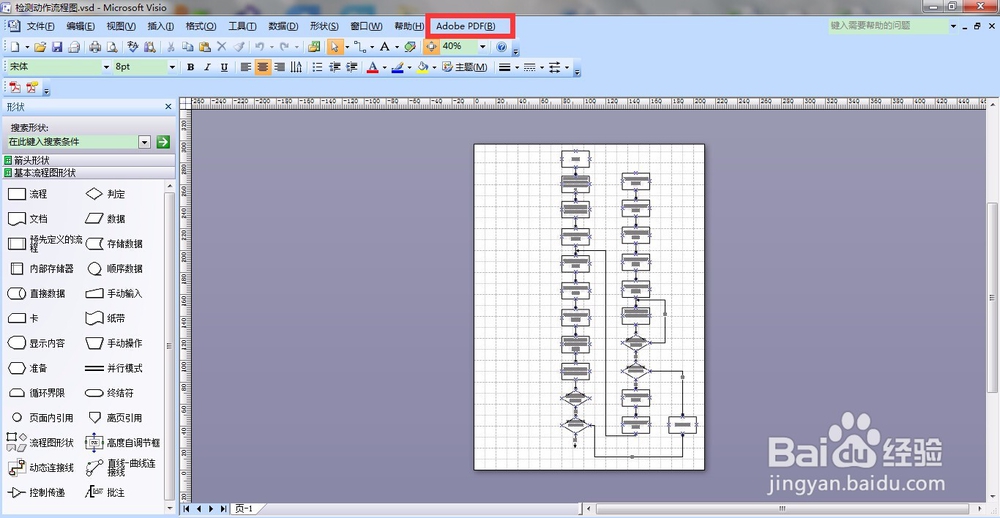Open a file with the Open folder icon
Screen dimensions: 1000x518
coord(40,47)
